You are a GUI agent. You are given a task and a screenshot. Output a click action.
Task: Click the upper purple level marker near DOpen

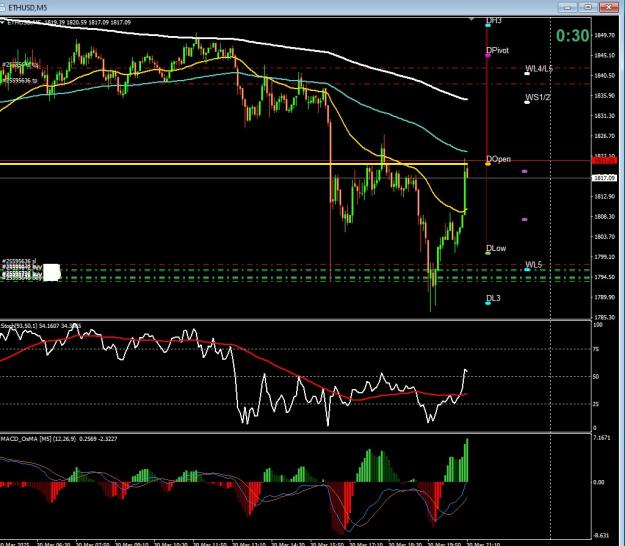[x=525, y=171]
